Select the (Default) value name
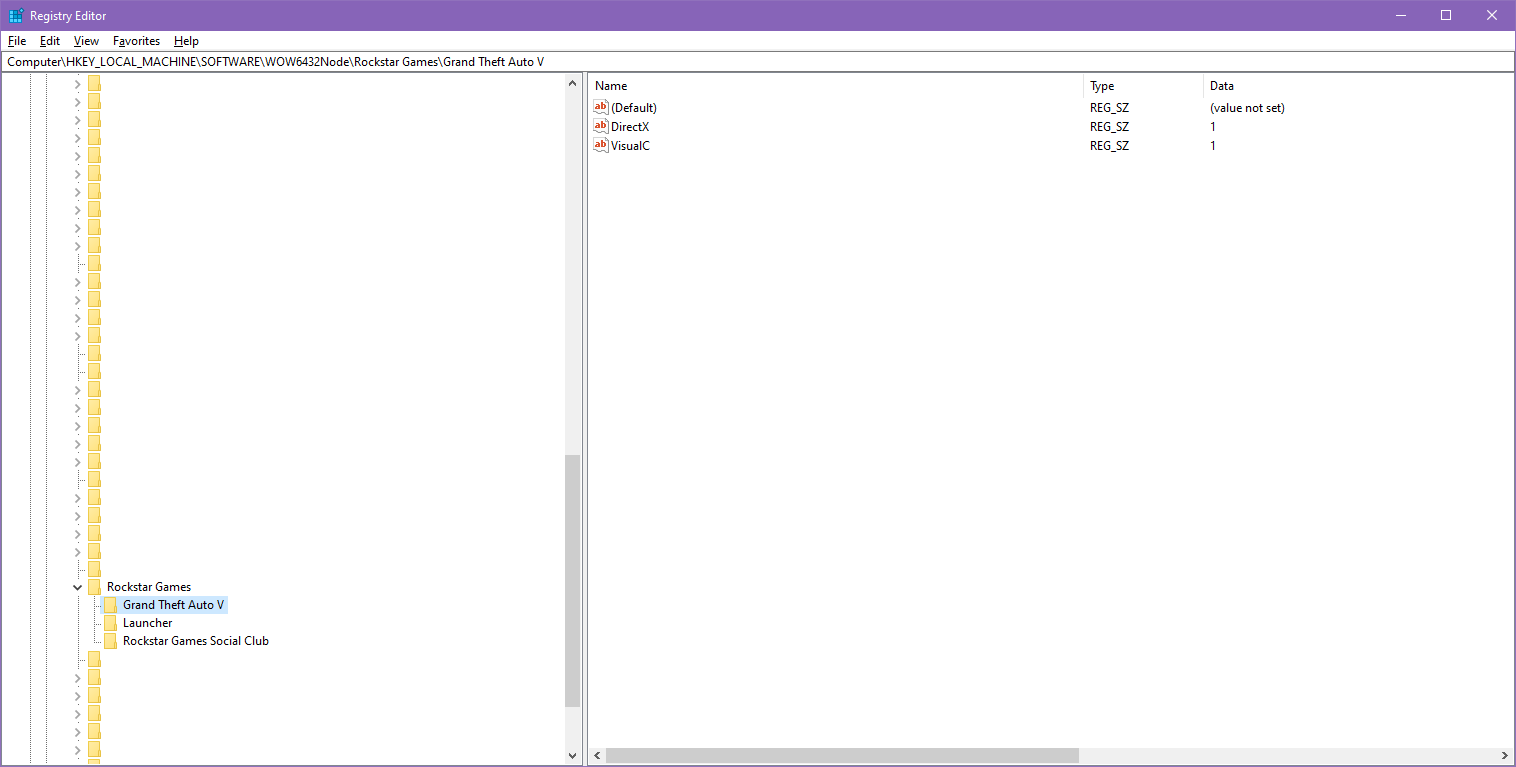The image size is (1516, 767). tap(634, 108)
